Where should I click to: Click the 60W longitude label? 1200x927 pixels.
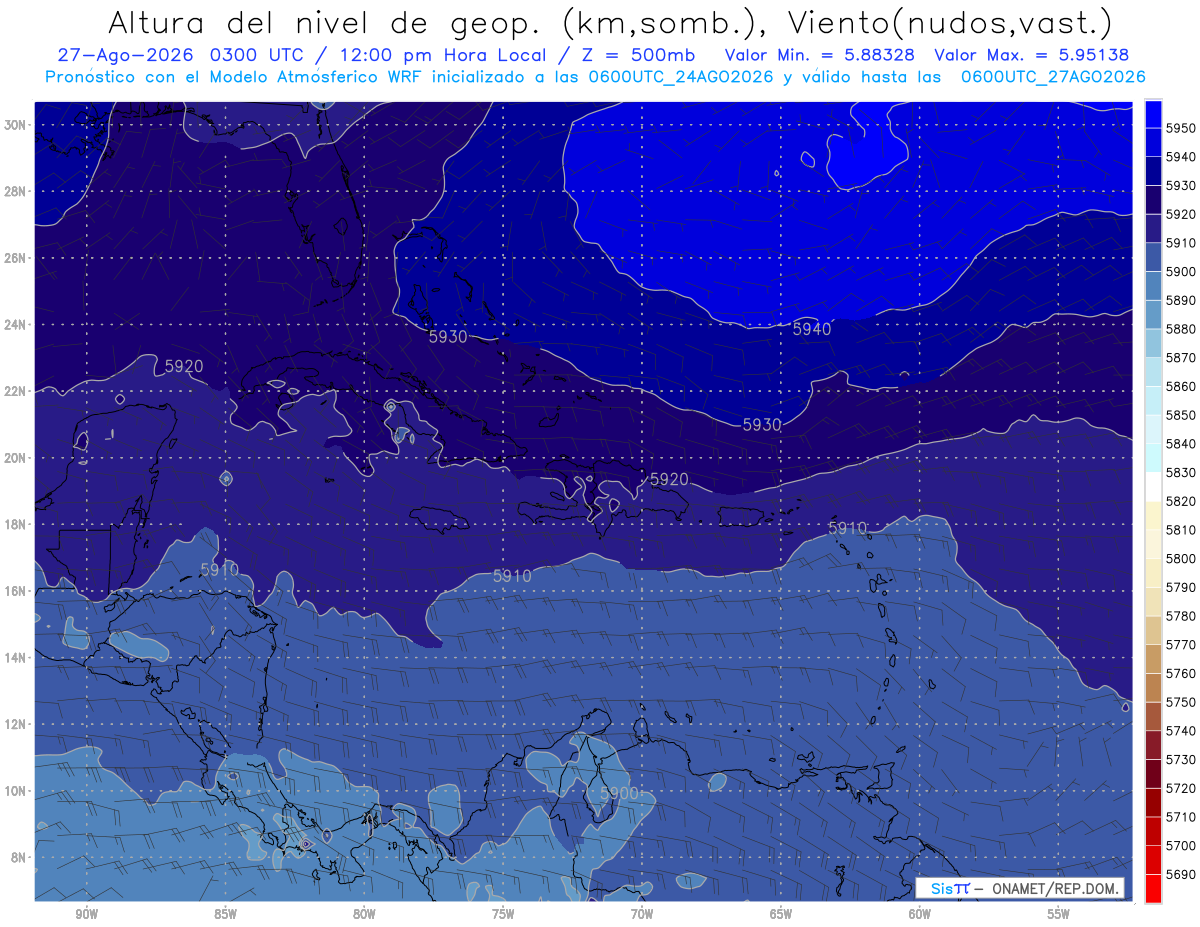click(x=920, y=914)
